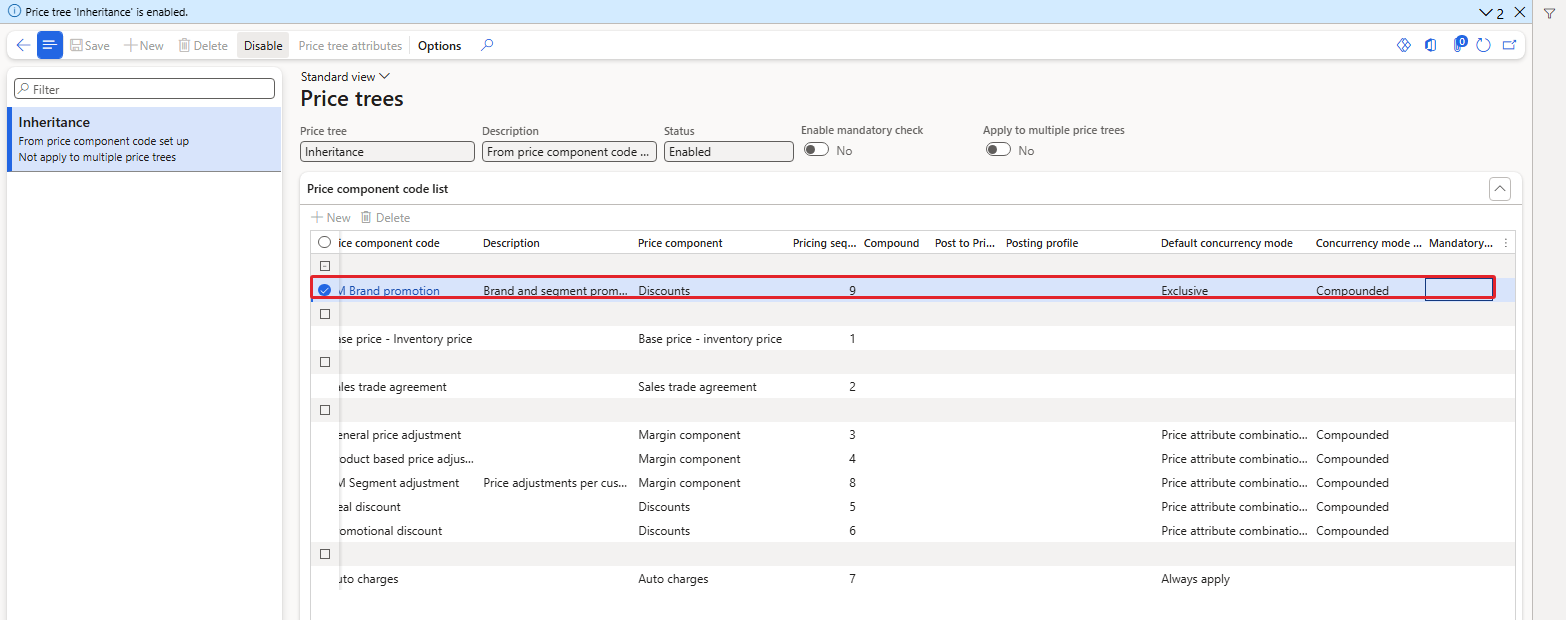Open the Brand promotion link
The image size is (1566, 620).
pyautogui.click(x=390, y=291)
